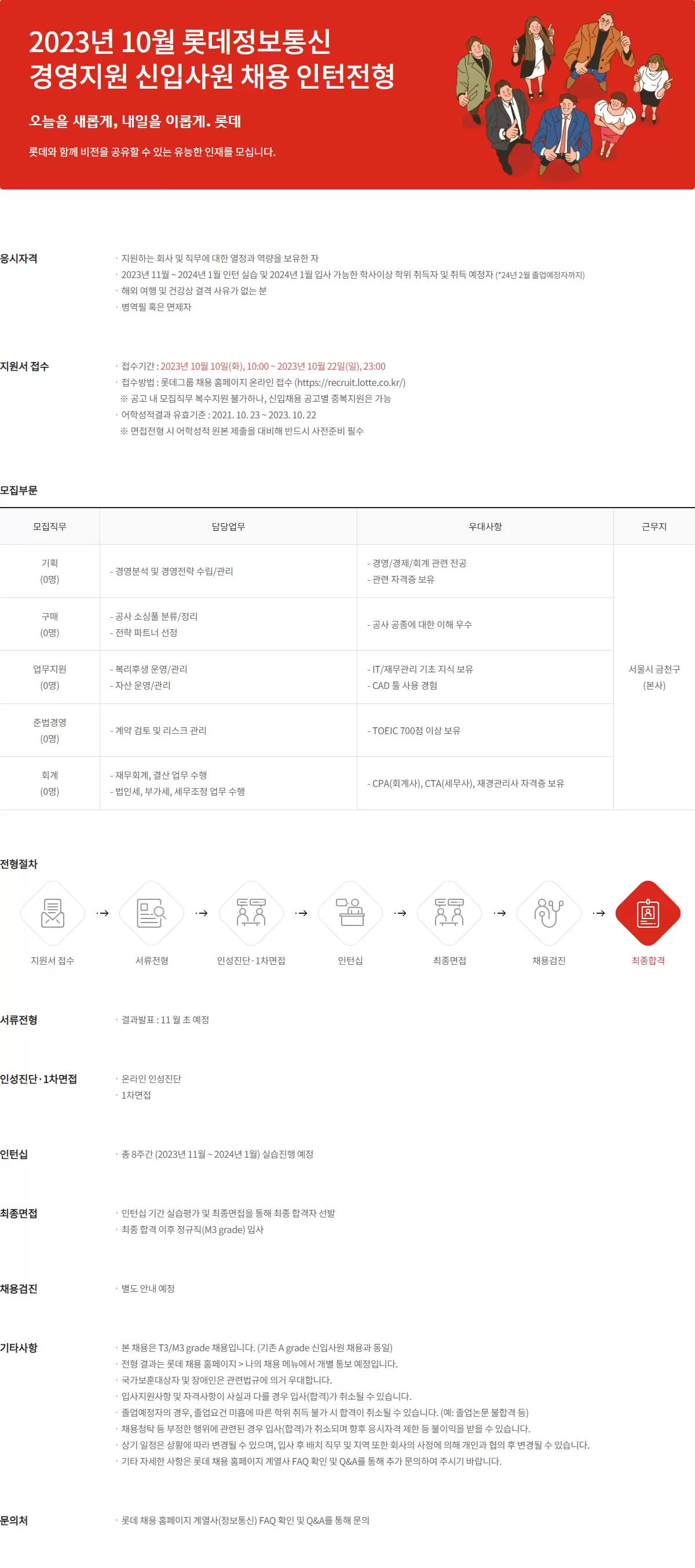Click 본 채용은 T3/M3 grade 채용입니다 line
695x1568 pixels.
[x=257, y=1348]
